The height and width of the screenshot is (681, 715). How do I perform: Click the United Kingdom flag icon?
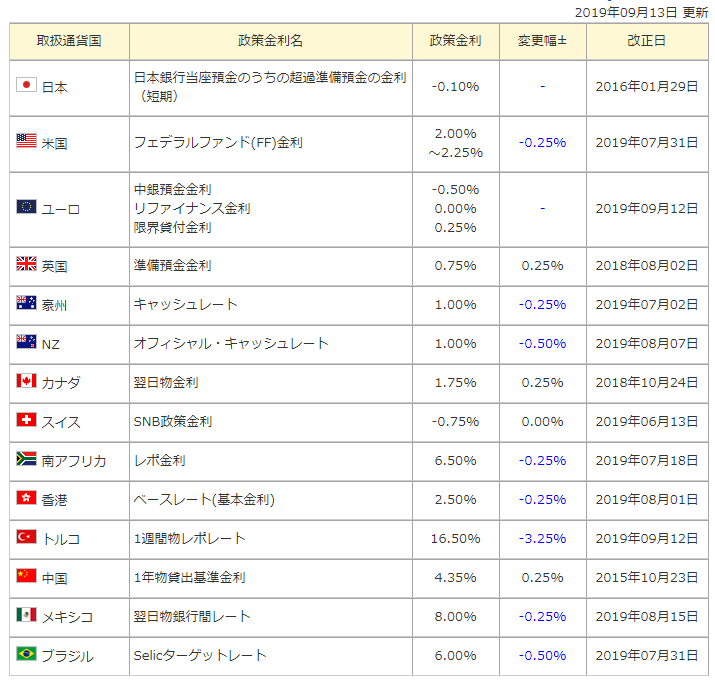[26, 264]
